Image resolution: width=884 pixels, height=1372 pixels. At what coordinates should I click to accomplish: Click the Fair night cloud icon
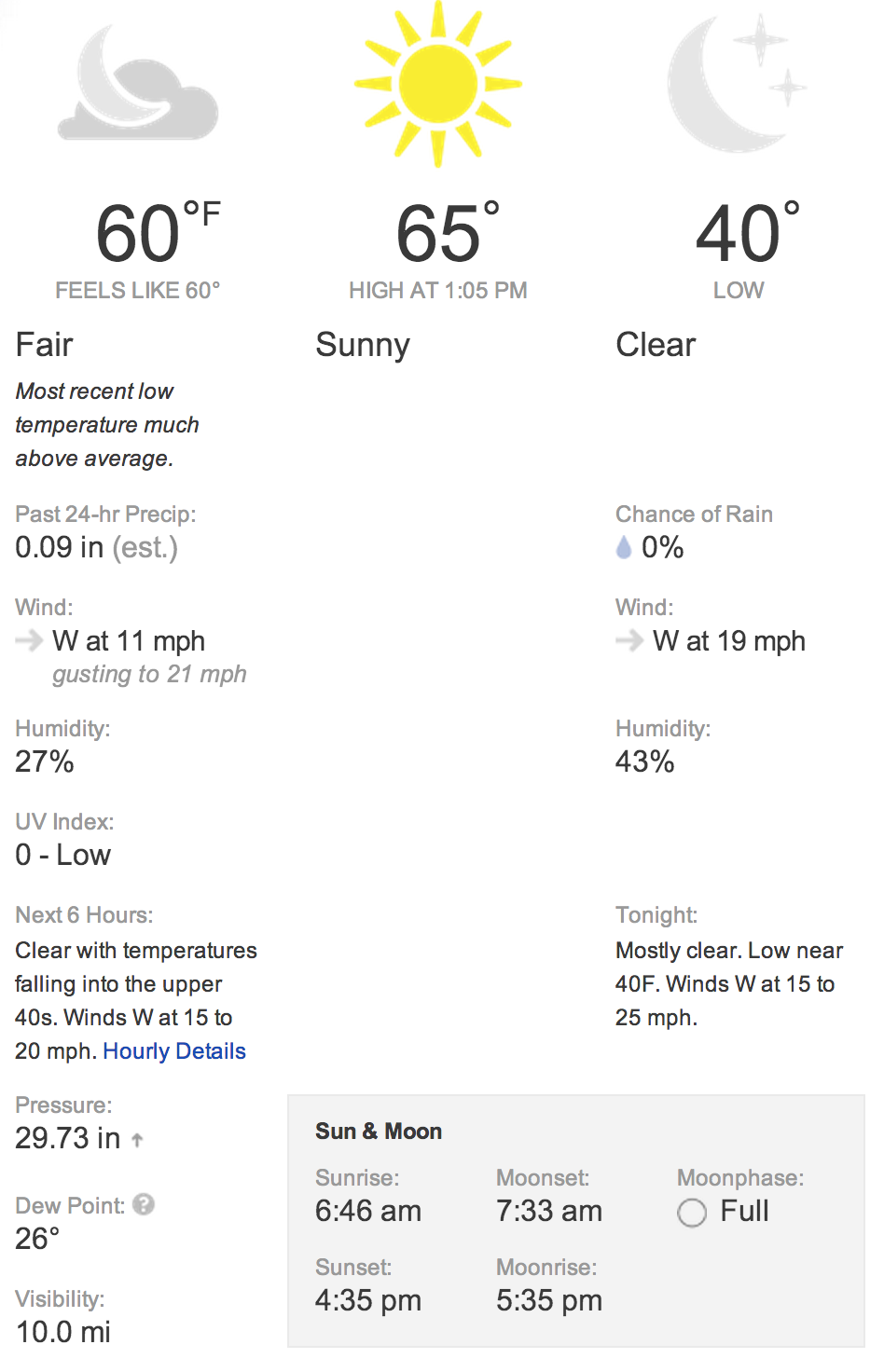coord(138,84)
